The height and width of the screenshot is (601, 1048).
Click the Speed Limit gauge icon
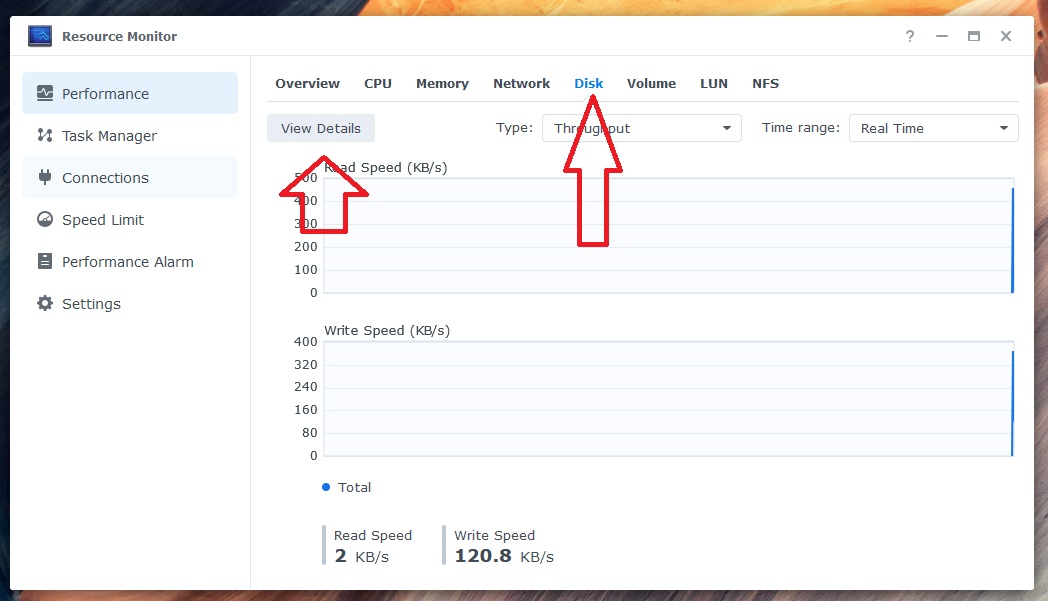(44, 219)
